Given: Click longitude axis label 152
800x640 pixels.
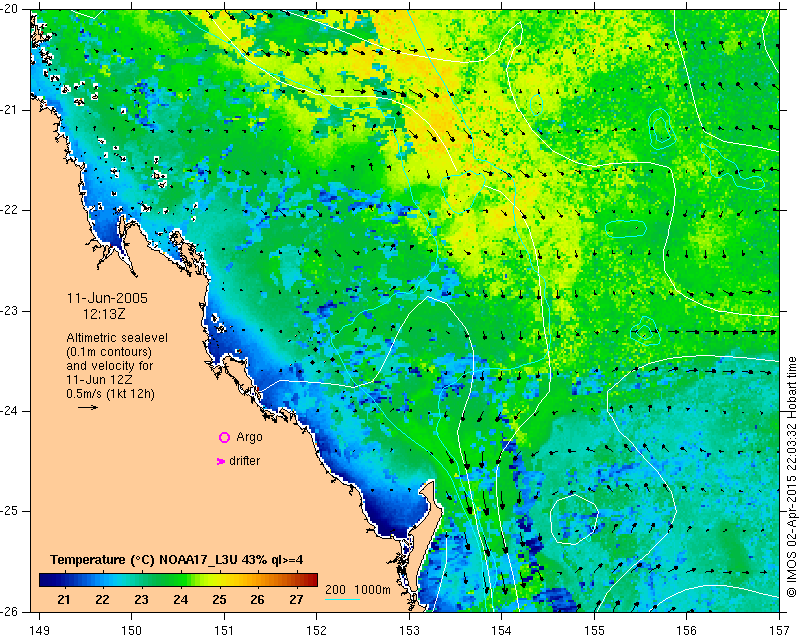Looking at the screenshot, I should tap(317, 631).
